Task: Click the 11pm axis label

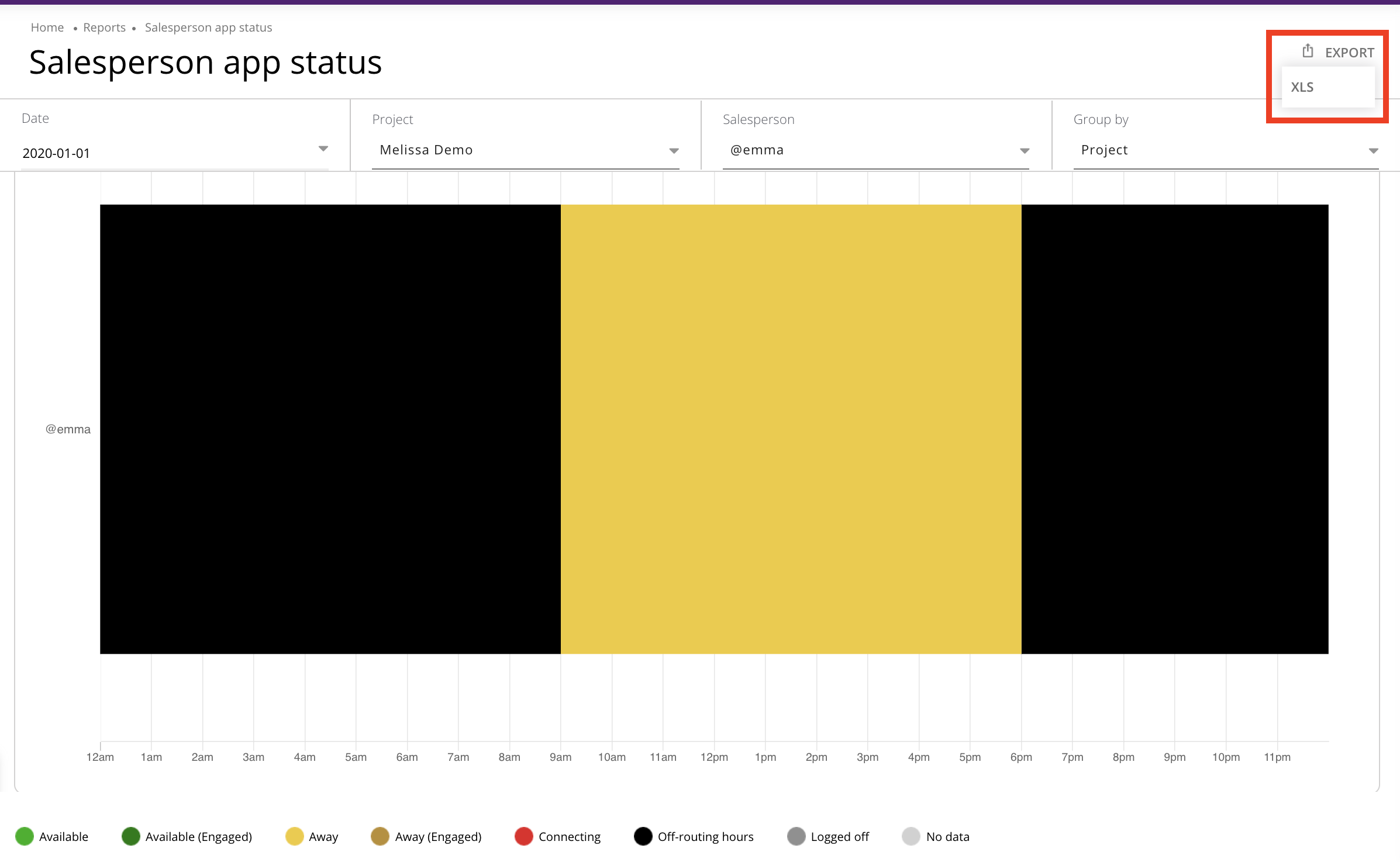Action: click(x=1277, y=757)
